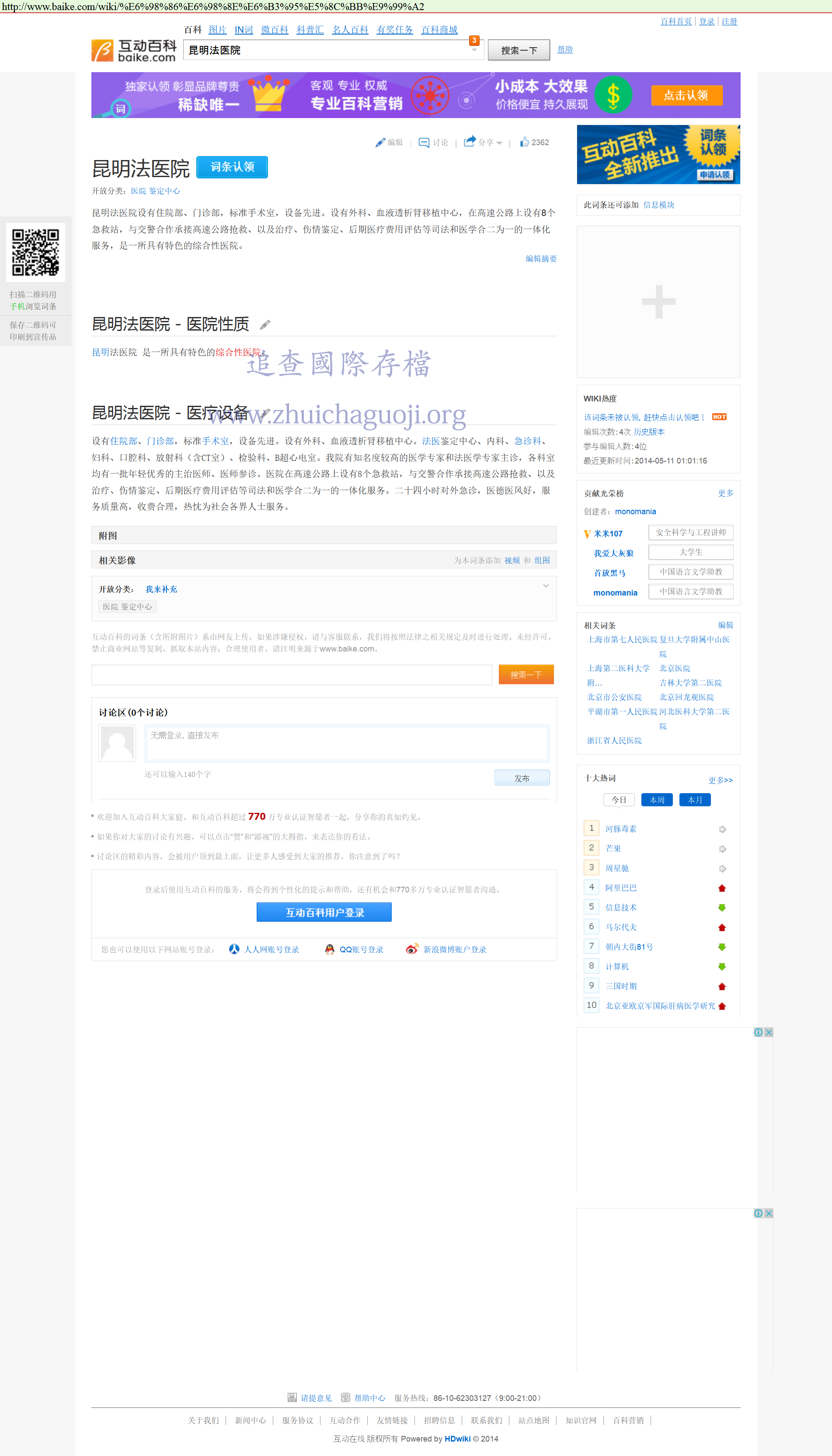
Task: Select the 本月 hot words tab
Action: click(694, 800)
